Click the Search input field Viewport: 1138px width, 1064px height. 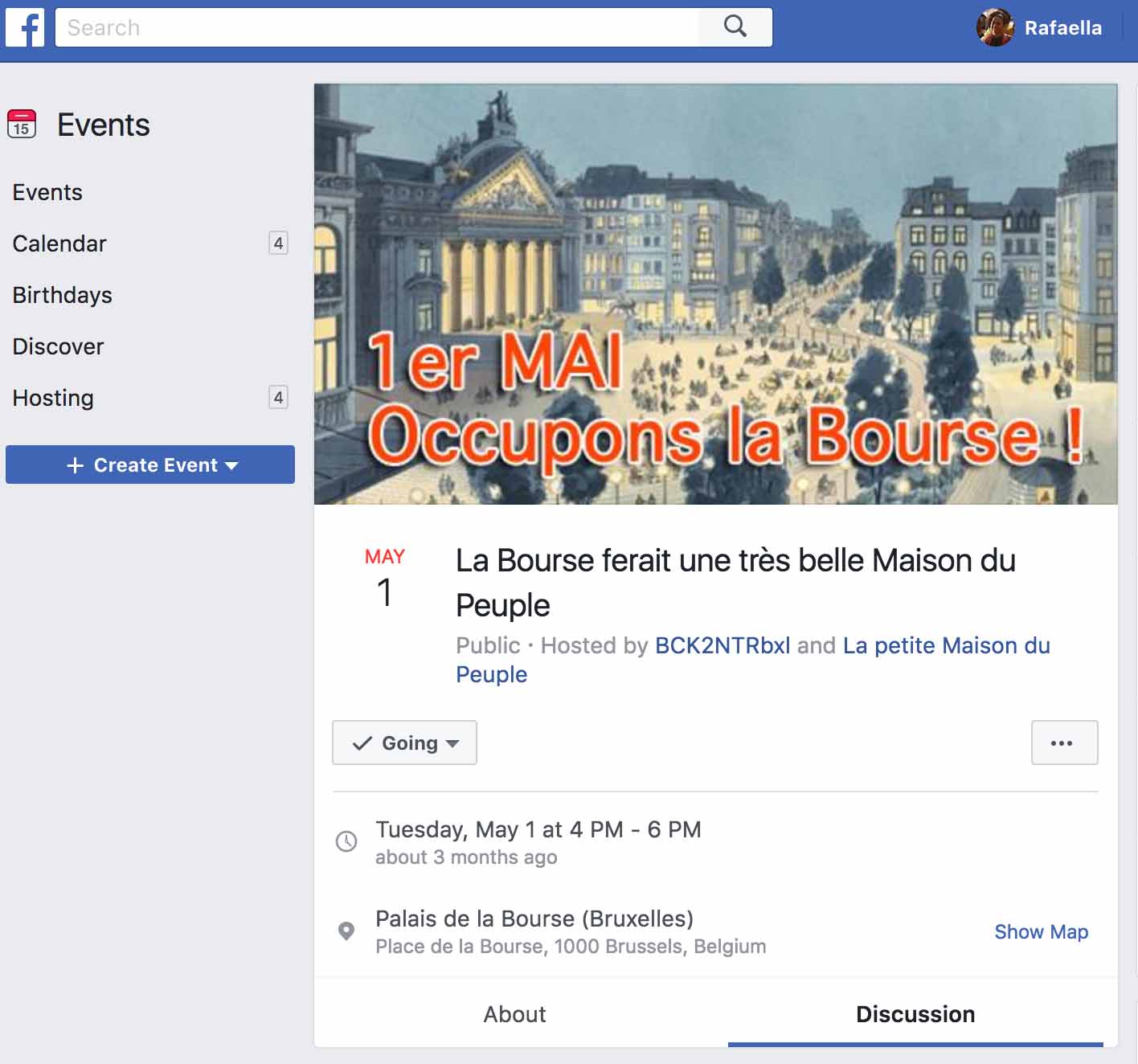(x=377, y=27)
